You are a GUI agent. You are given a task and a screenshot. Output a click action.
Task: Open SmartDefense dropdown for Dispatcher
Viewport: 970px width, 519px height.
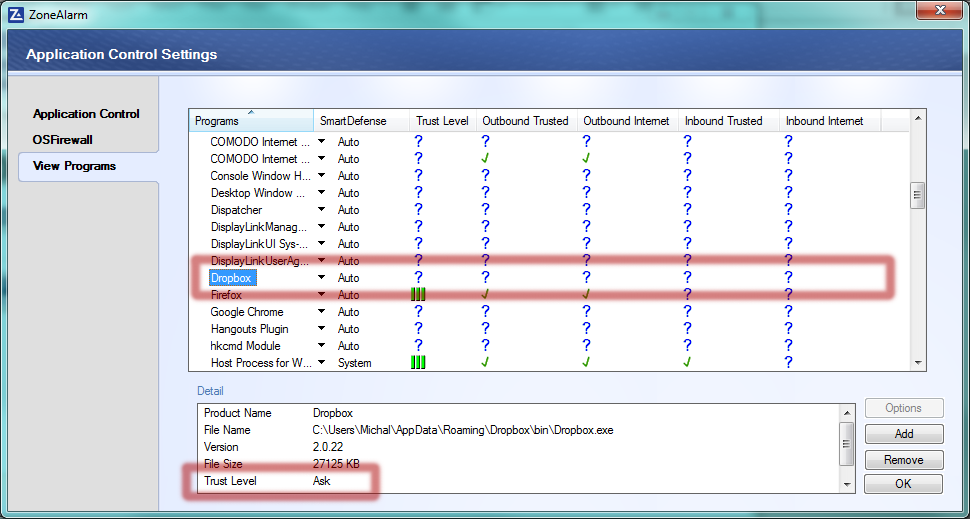click(322, 209)
